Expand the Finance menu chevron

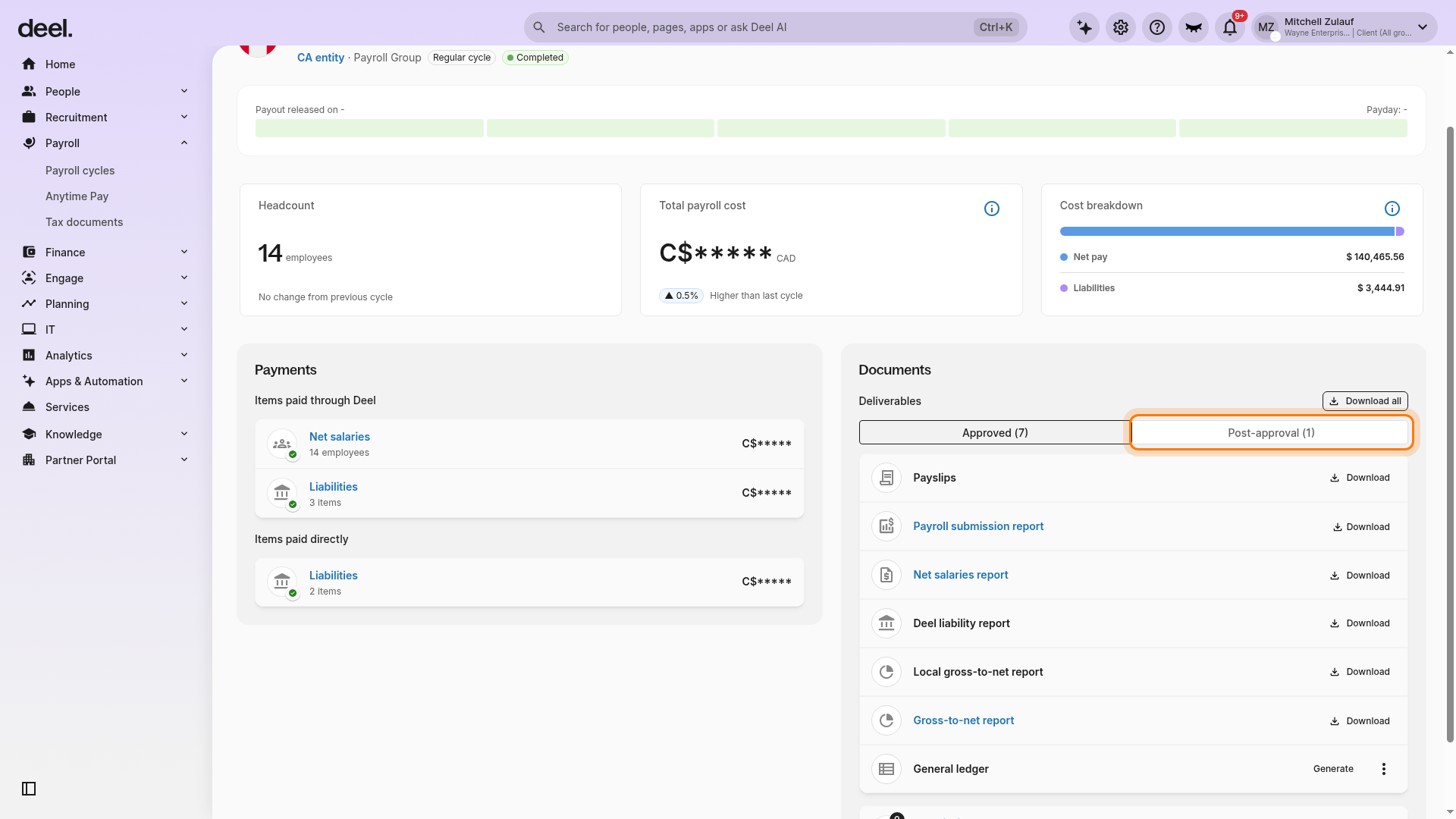point(184,252)
